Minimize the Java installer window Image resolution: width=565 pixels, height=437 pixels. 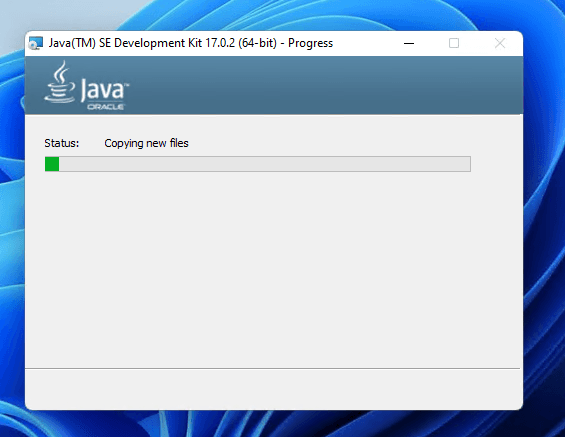pyautogui.click(x=409, y=43)
